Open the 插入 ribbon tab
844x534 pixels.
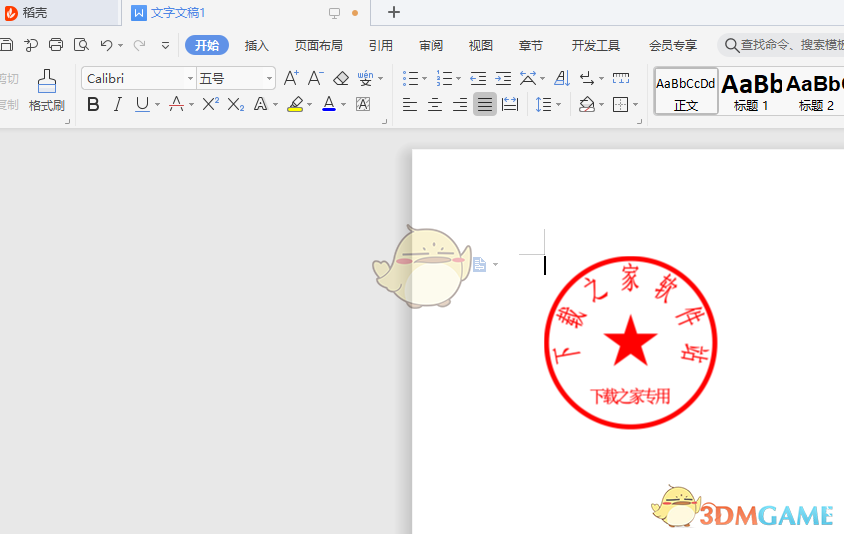pos(256,46)
